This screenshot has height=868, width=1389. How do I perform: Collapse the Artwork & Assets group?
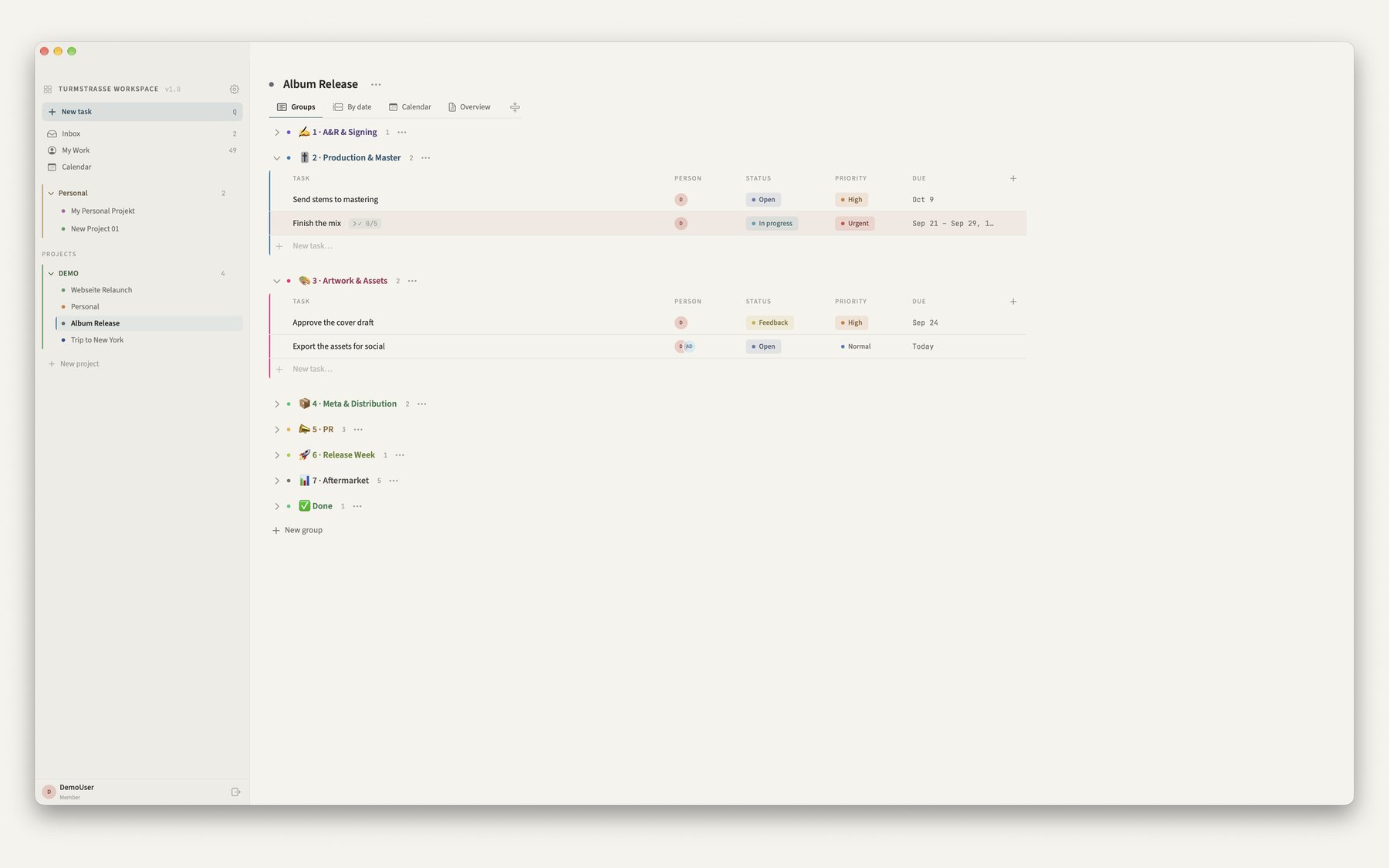point(277,281)
